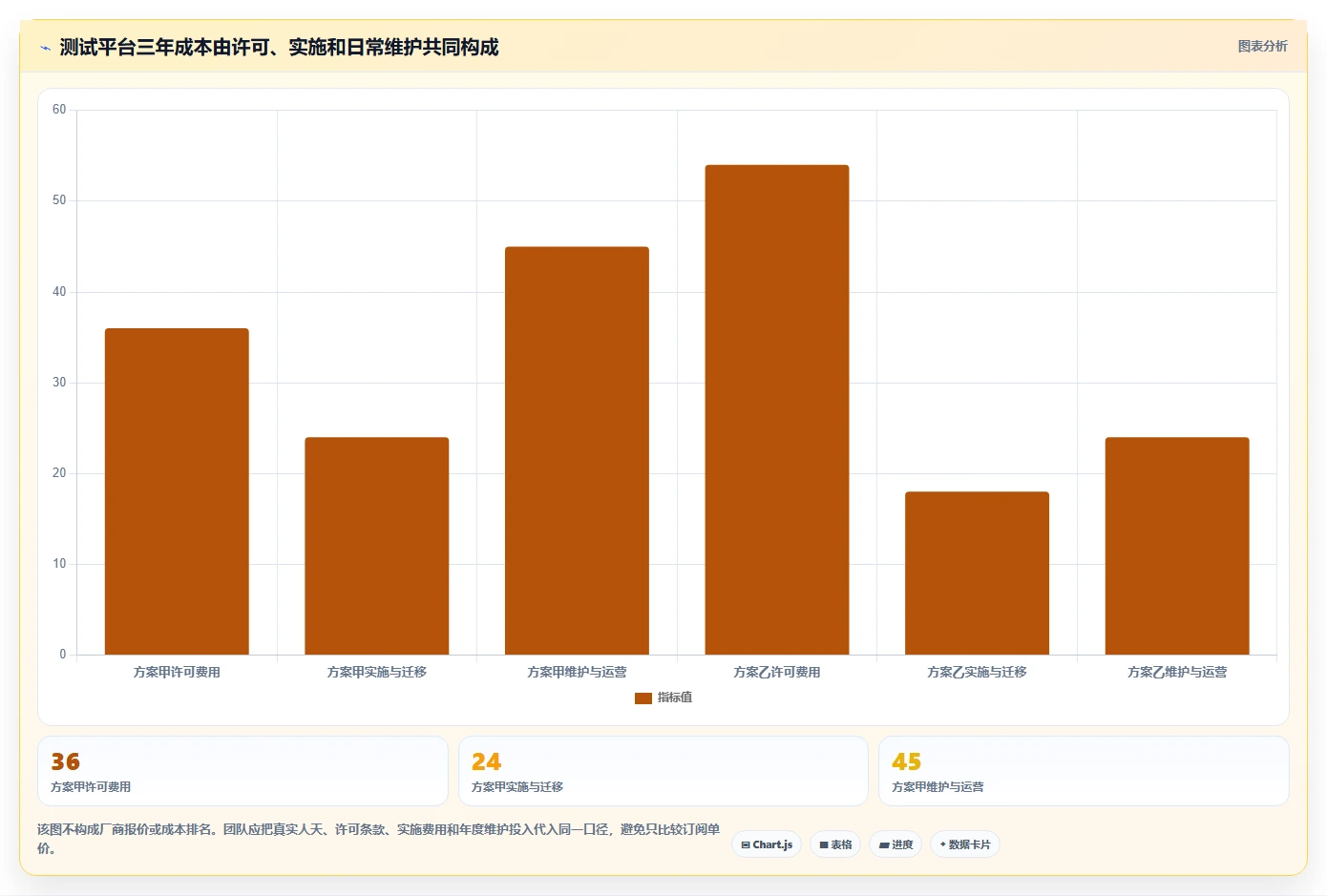
Task: Click the x-axis label 方案乙许可费用
Action: 777,672
